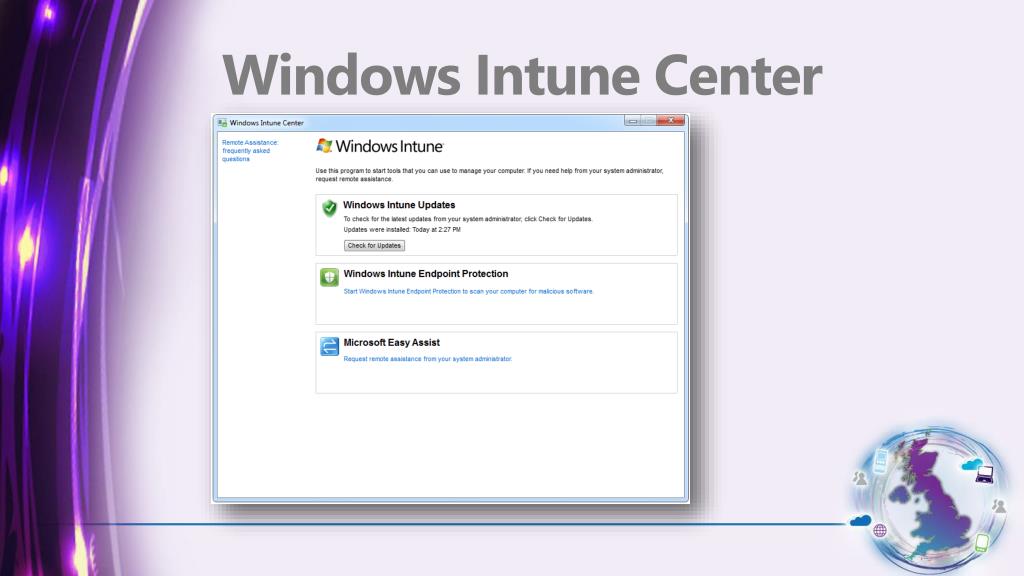
Task: Select the Windows Intune Updates heading
Action: pos(399,204)
